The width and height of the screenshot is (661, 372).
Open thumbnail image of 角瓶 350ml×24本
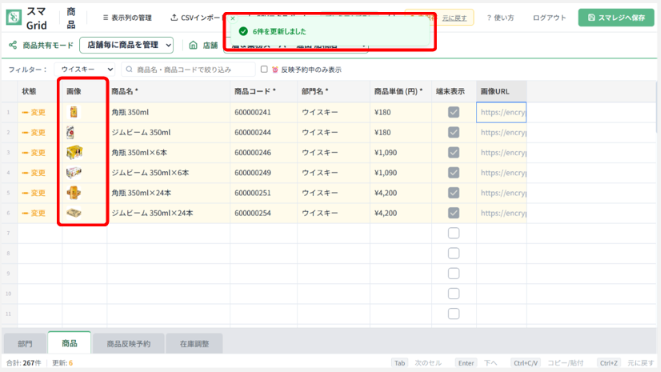pyautogui.click(x=74, y=193)
